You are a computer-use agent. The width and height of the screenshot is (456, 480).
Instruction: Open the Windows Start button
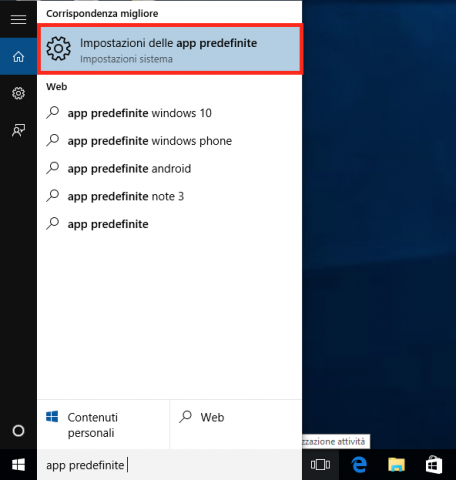point(18,465)
